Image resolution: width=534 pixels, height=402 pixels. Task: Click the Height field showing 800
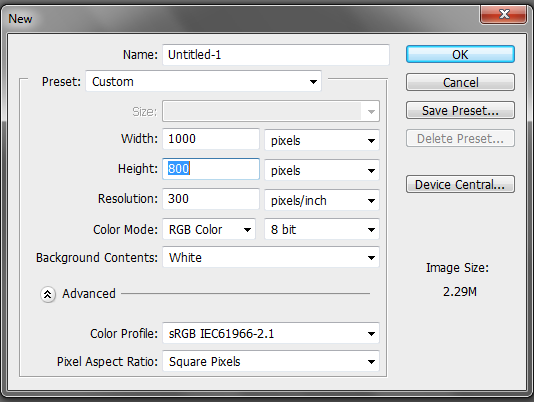coord(211,169)
